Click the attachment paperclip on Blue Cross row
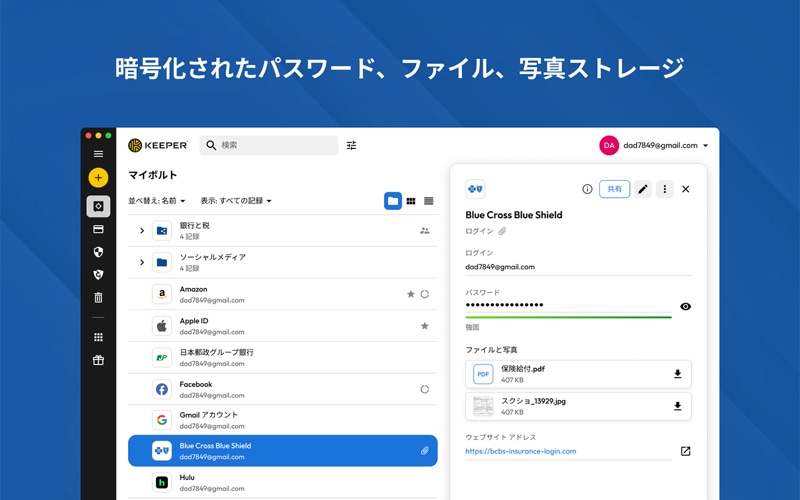800x500 pixels. point(424,451)
